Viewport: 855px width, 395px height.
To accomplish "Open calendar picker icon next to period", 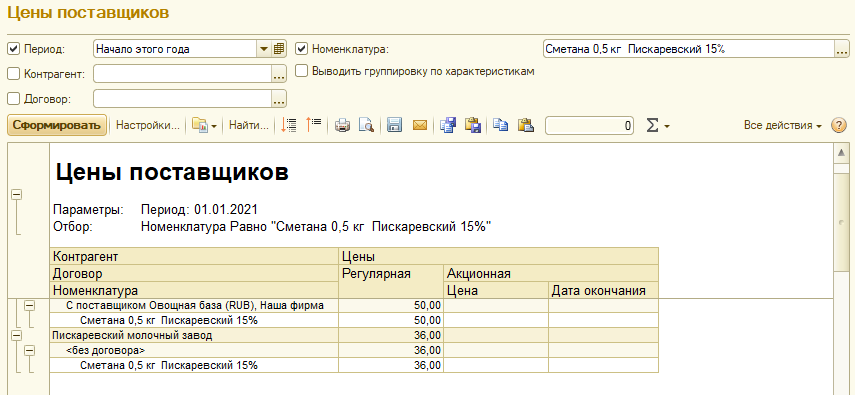I will tap(279, 49).
